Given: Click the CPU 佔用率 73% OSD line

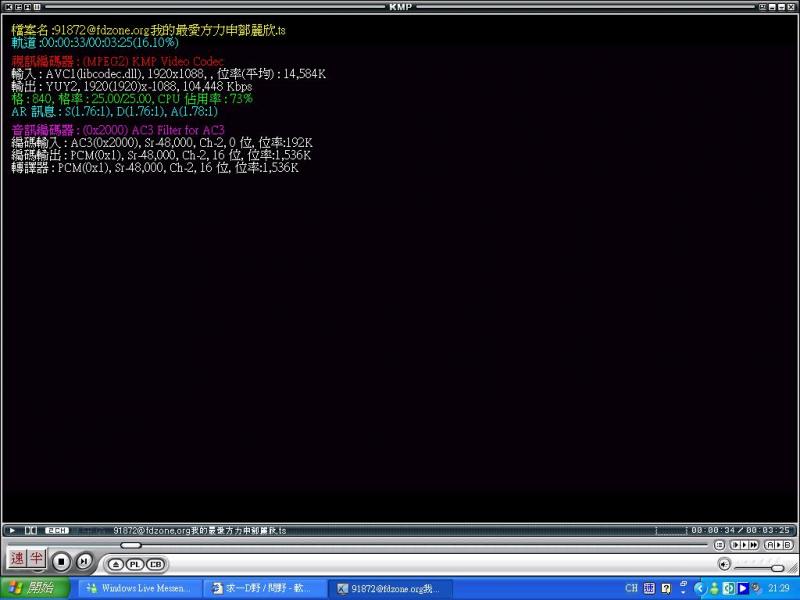Looking at the screenshot, I should click(x=132, y=98).
